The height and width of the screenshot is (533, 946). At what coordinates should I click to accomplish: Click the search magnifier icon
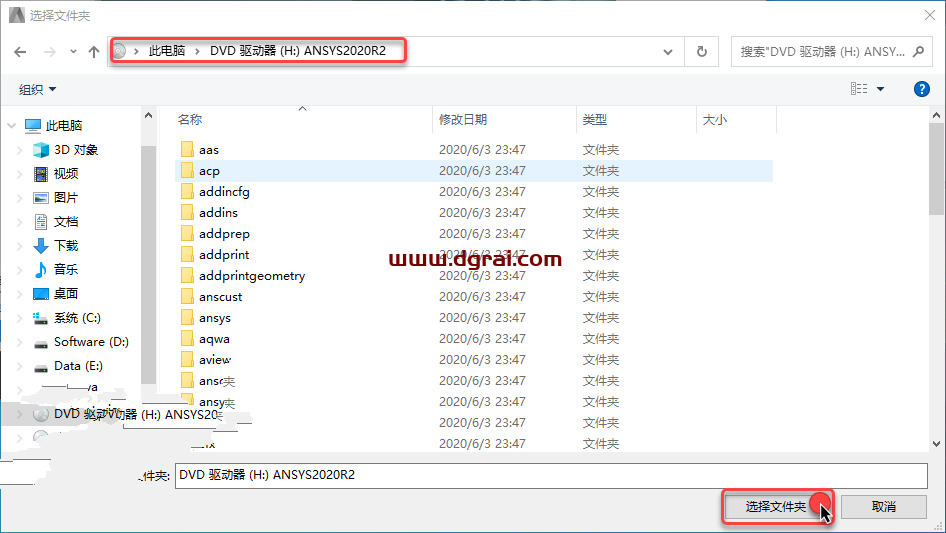pyautogui.click(x=918, y=52)
